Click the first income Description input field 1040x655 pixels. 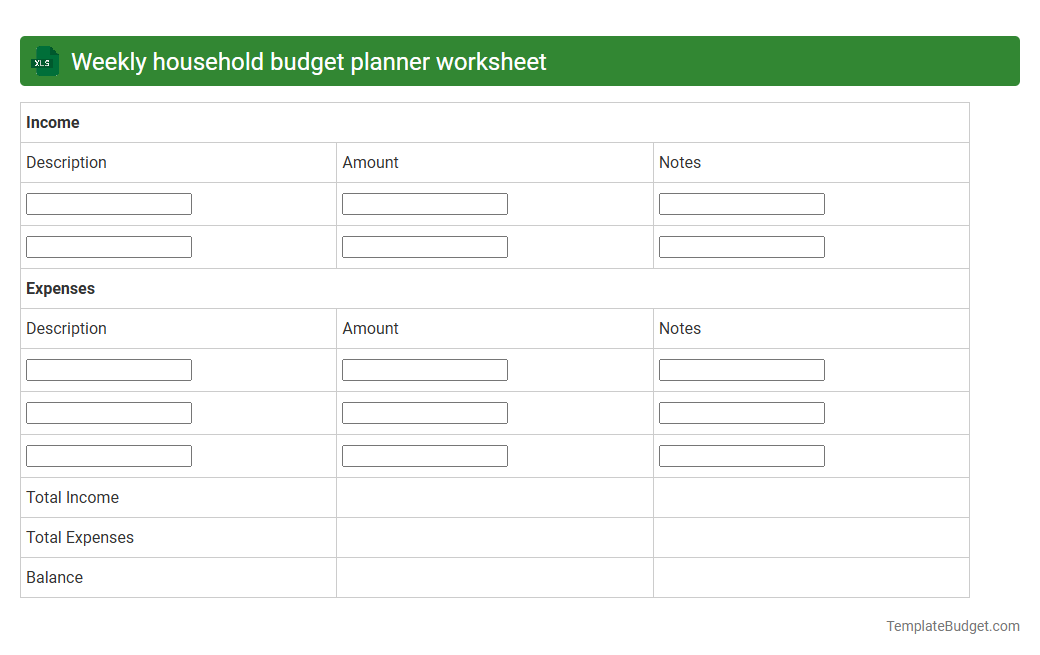point(108,203)
